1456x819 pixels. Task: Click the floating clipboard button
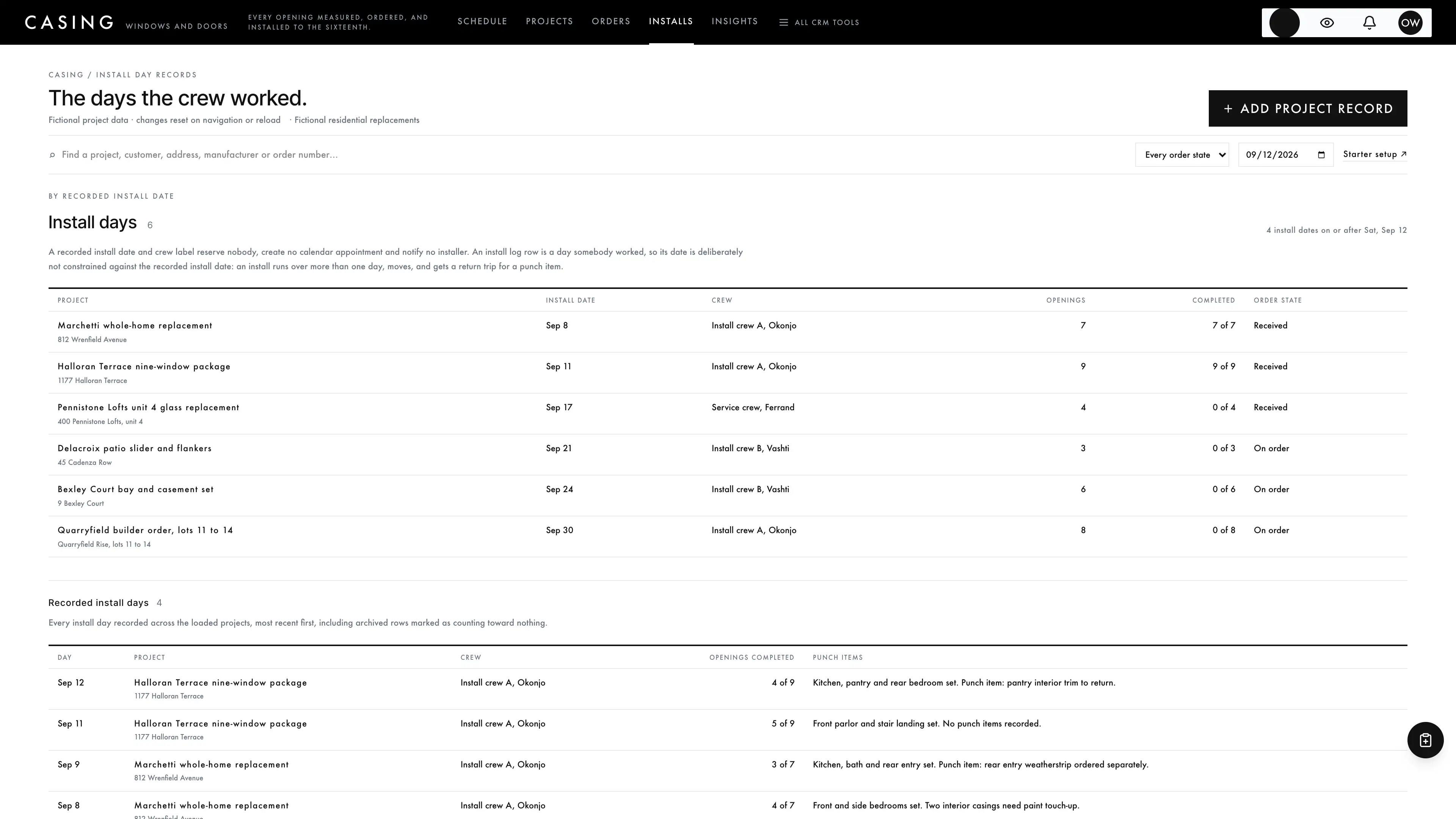1425,740
